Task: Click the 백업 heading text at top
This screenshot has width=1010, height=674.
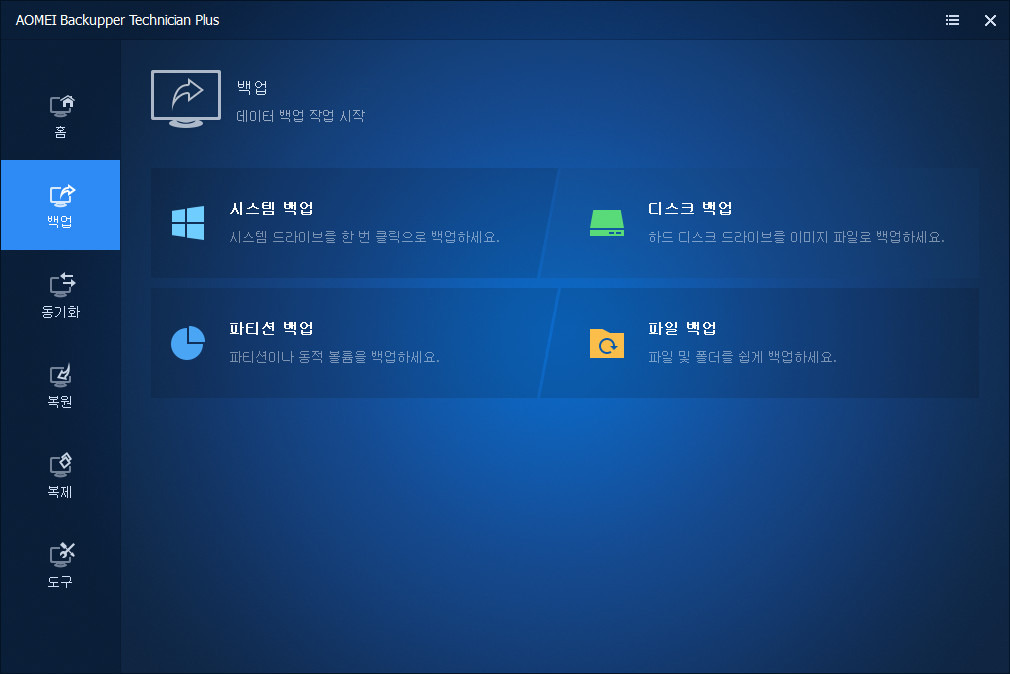Action: [252, 87]
